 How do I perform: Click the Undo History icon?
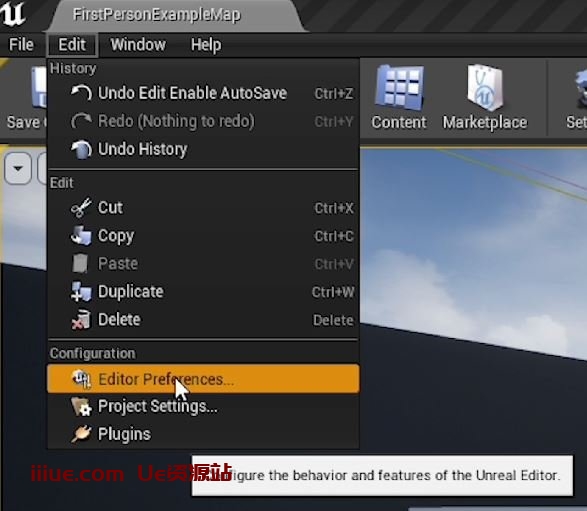click(81, 149)
